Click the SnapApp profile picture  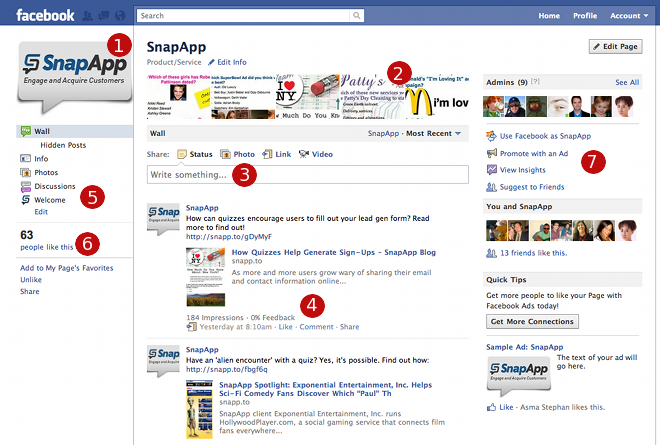pos(75,78)
